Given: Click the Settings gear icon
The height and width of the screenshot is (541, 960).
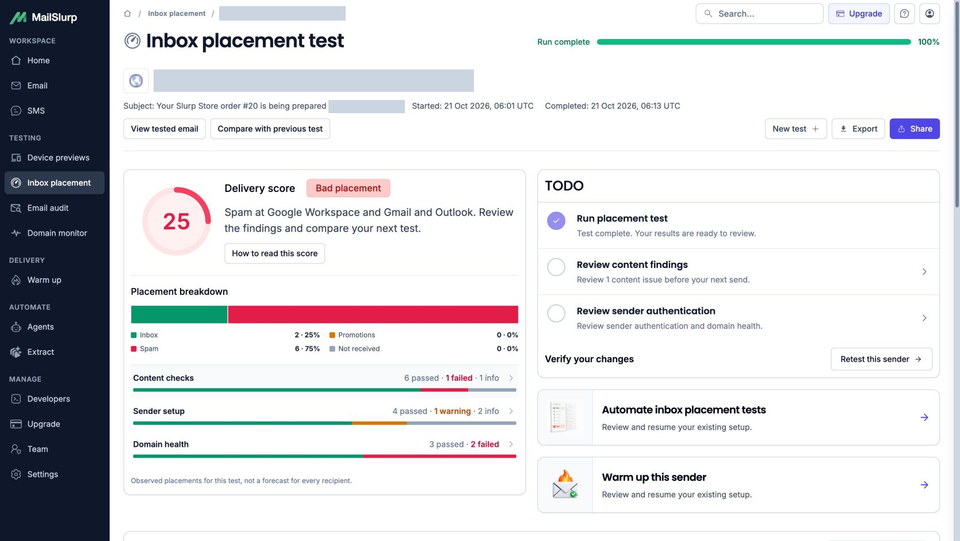Looking at the screenshot, I should (16, 474).
